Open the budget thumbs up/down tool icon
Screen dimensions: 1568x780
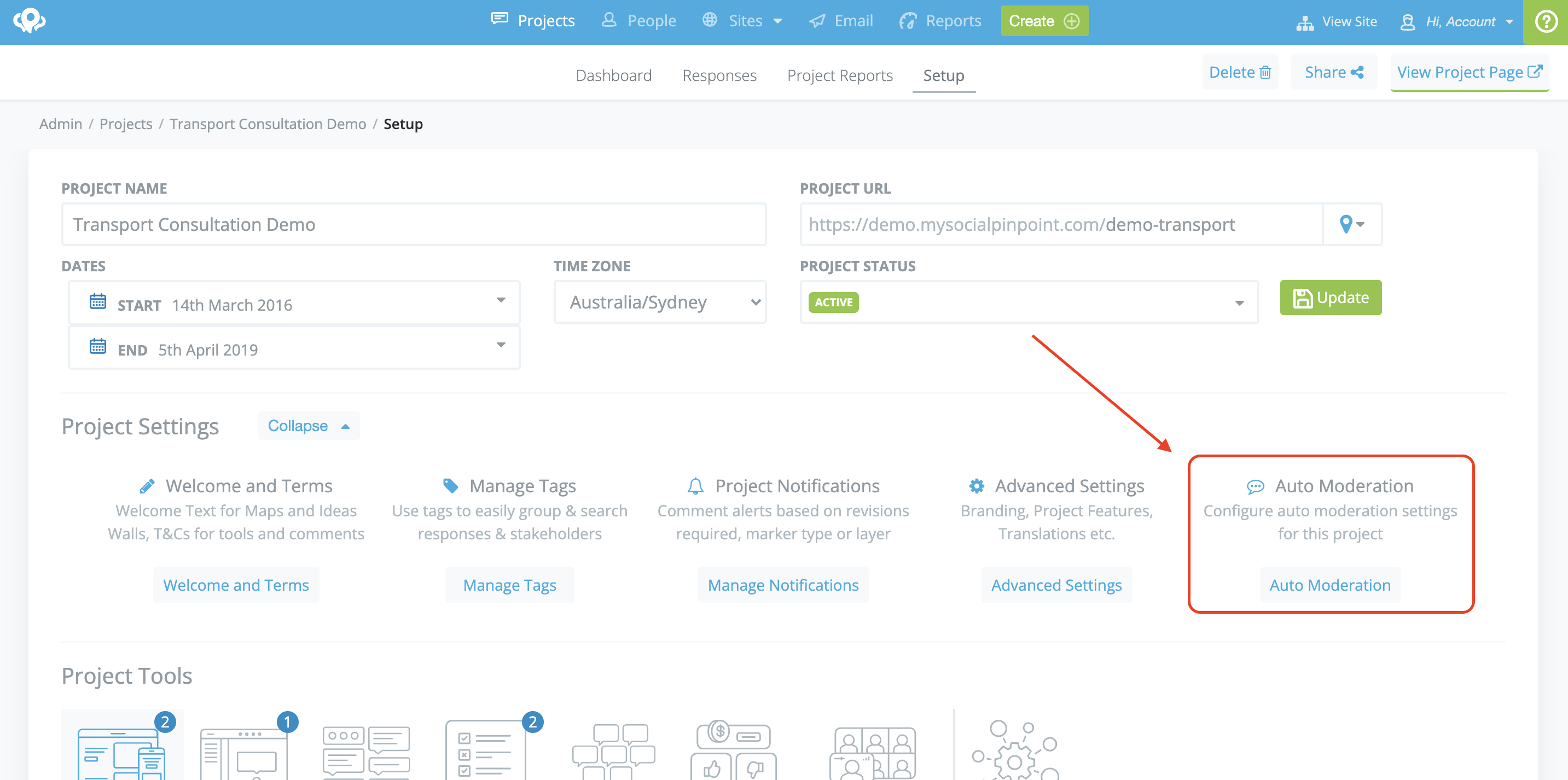[734, 751]
